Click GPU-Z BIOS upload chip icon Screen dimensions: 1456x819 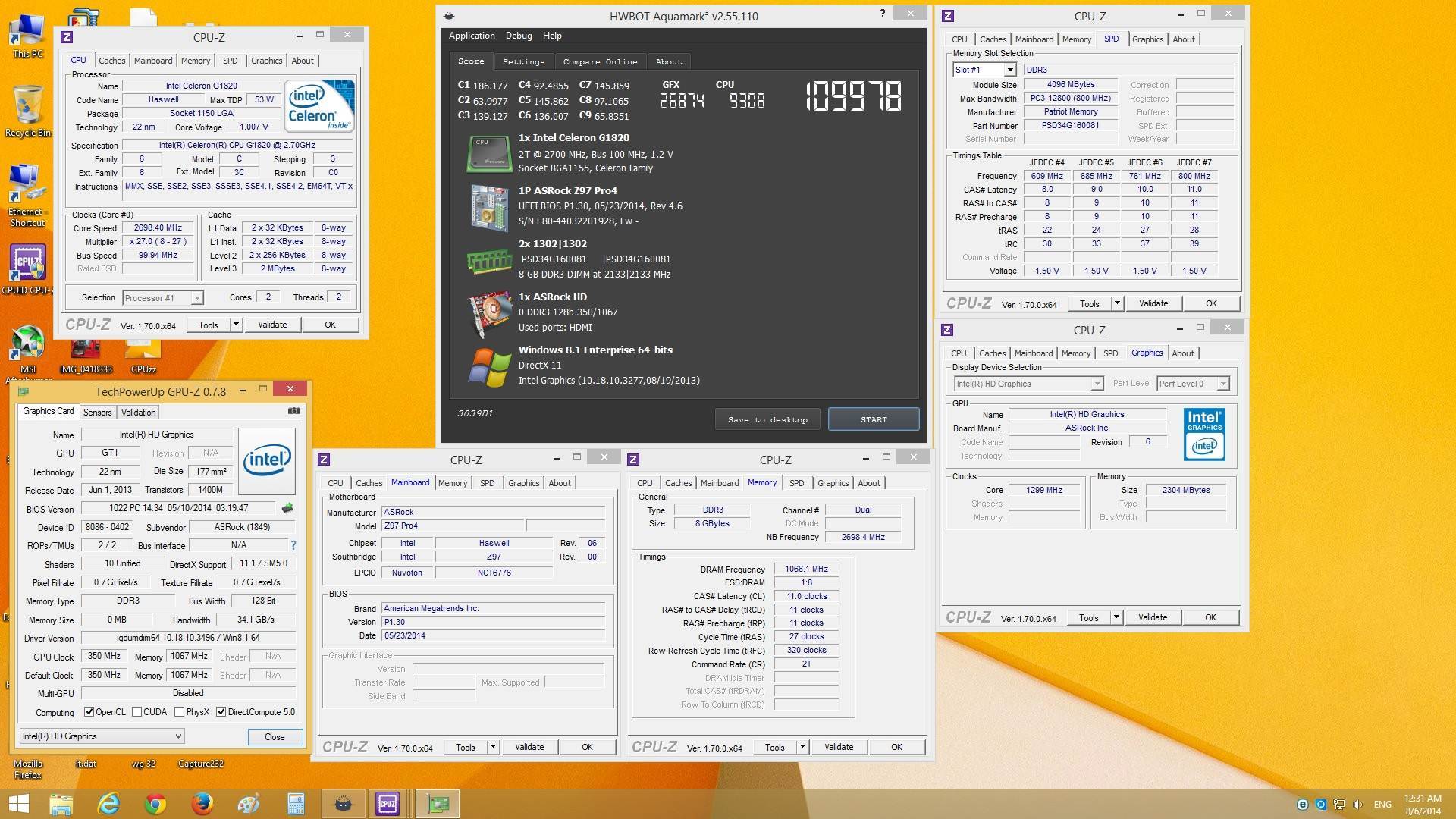pyautogui.click(x=287, y=508)
